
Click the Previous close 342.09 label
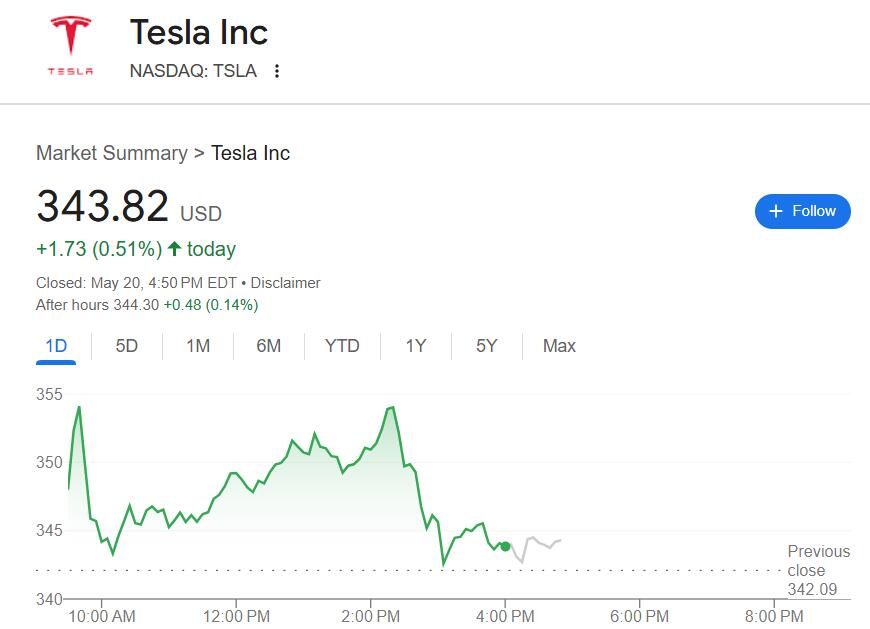click(x=818, y=570)
